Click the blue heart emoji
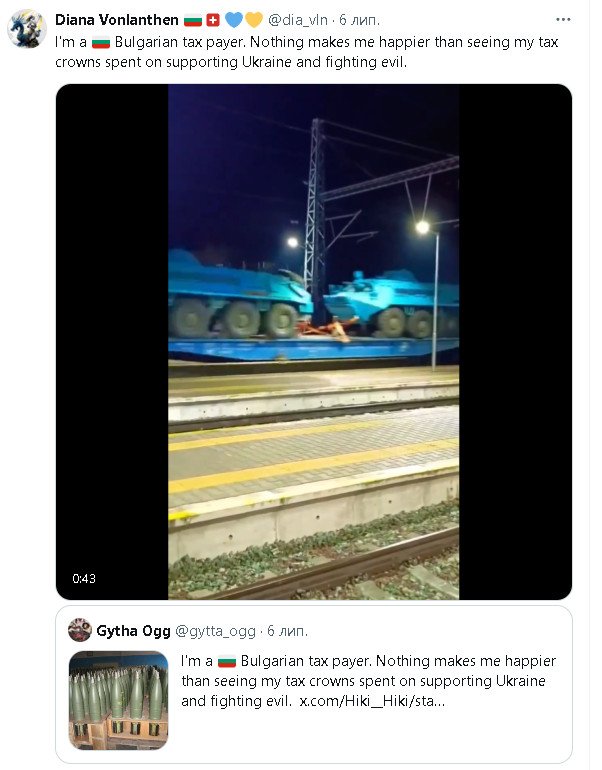Image resolution: width=602 pixels, height=770 pixels. click(x=232, y=20)
